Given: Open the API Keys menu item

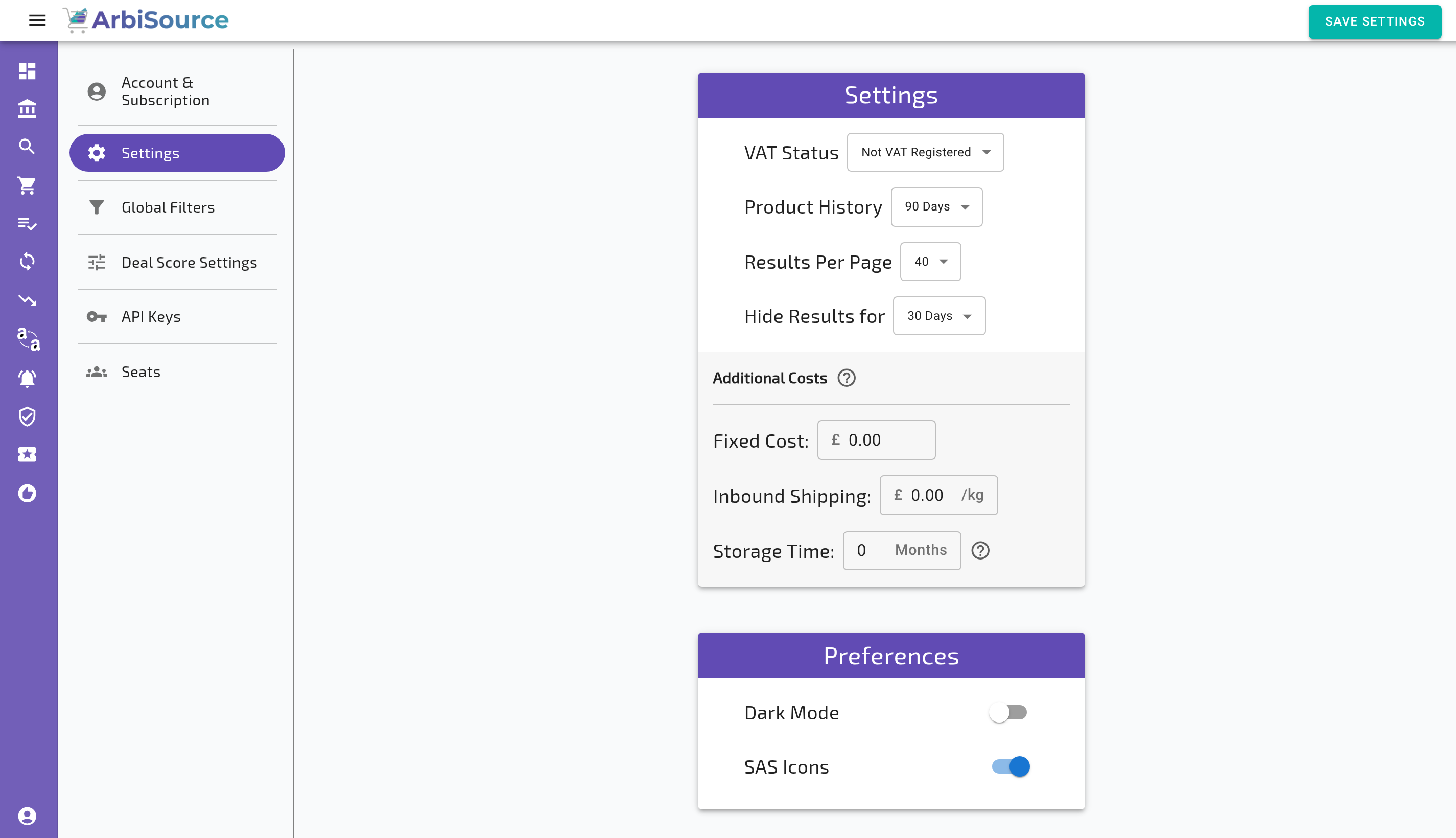Looking at the screenshot, I should pyautogui.click(x=177, y=317).
